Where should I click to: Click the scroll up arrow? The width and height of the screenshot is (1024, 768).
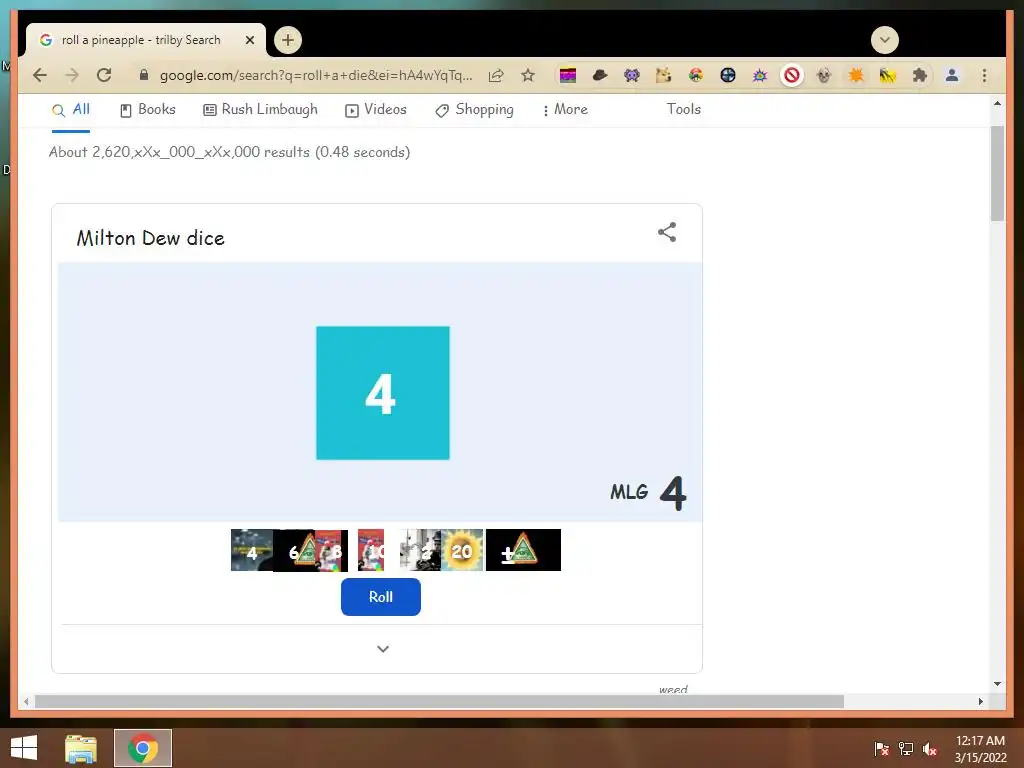pos(997,103)
